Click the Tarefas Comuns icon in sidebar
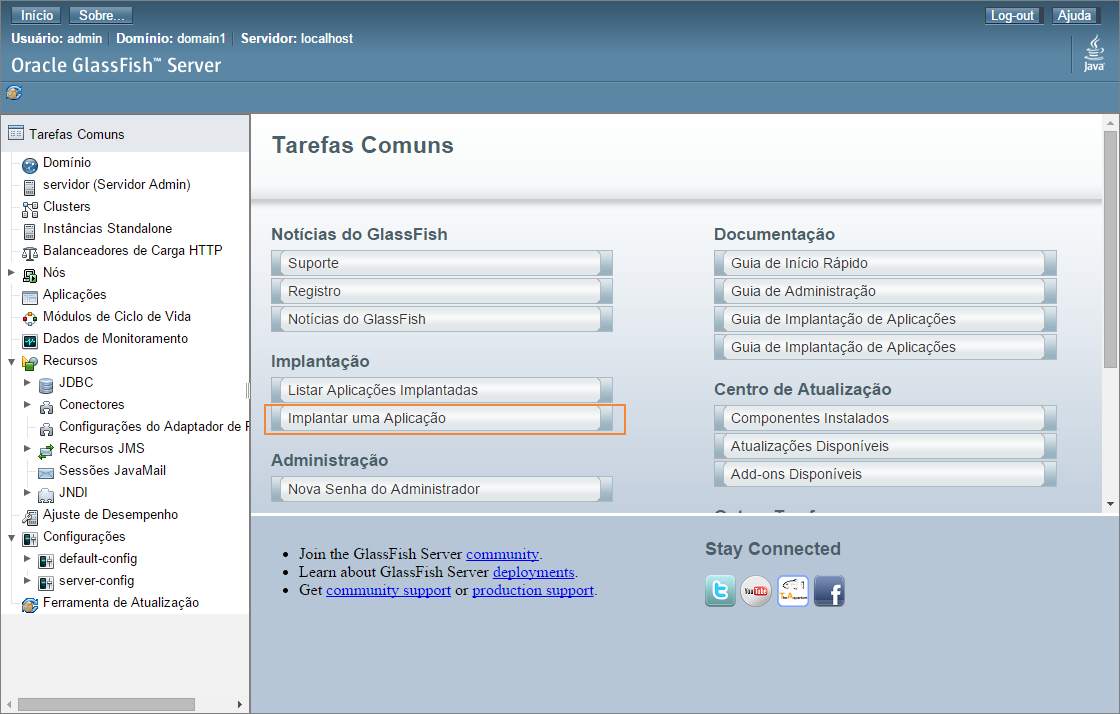The image size is (1120, 714). pyautogui.click(x=16, y=134)
